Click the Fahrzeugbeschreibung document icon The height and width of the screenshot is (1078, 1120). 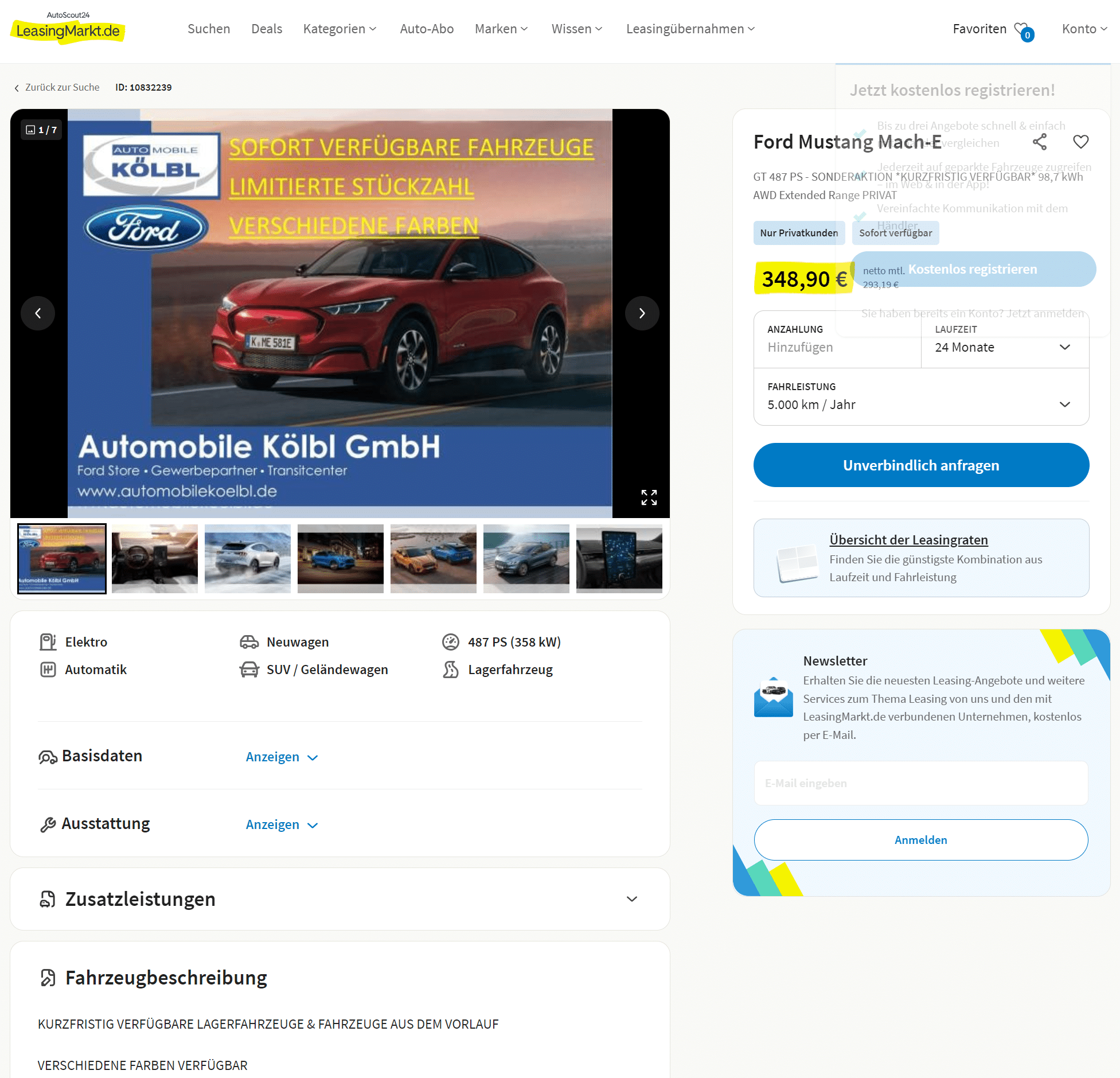(48, 978)
